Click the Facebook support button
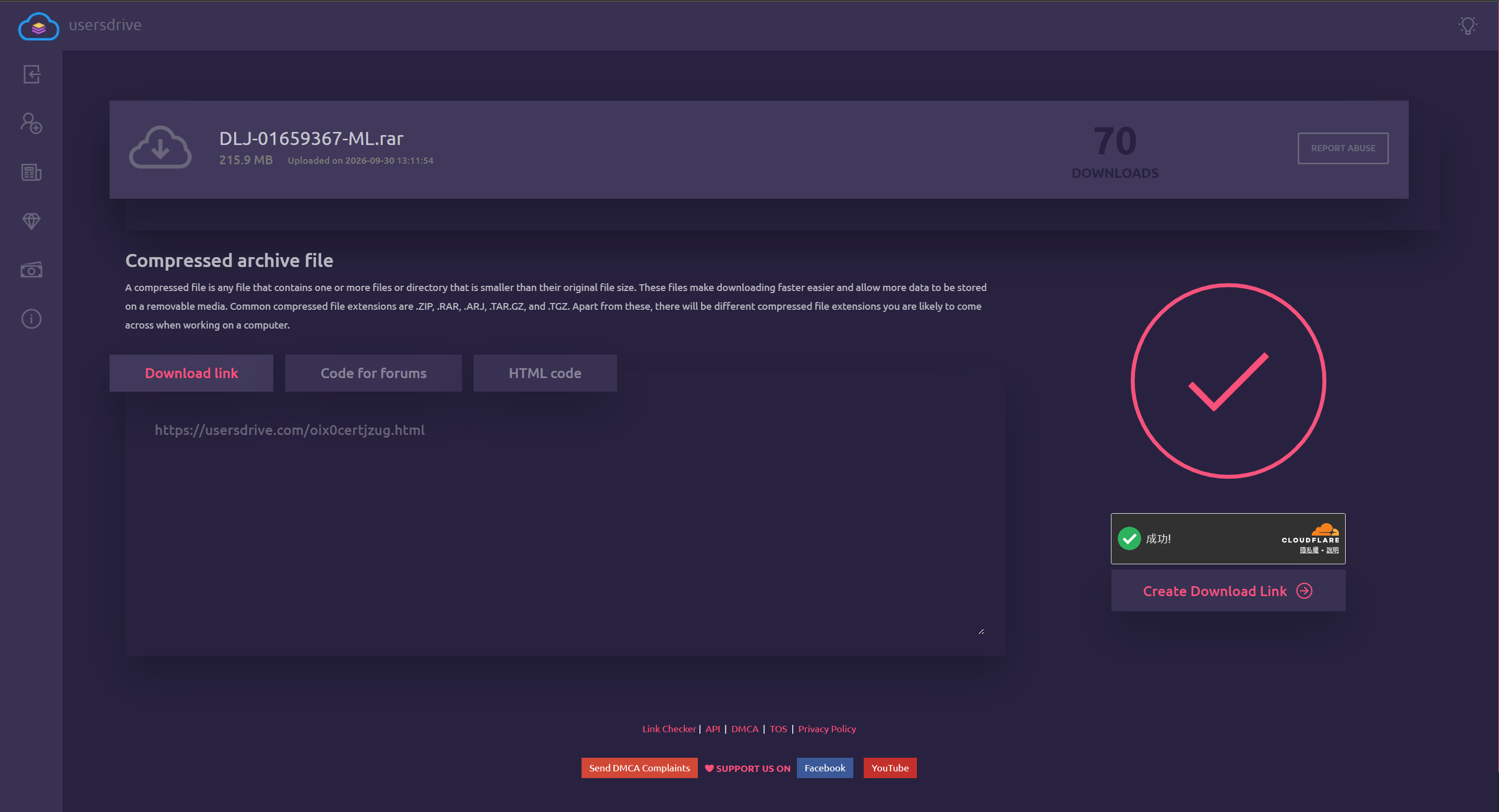Viewport: 1499px width, 812px height. click(x=825, y=768)
